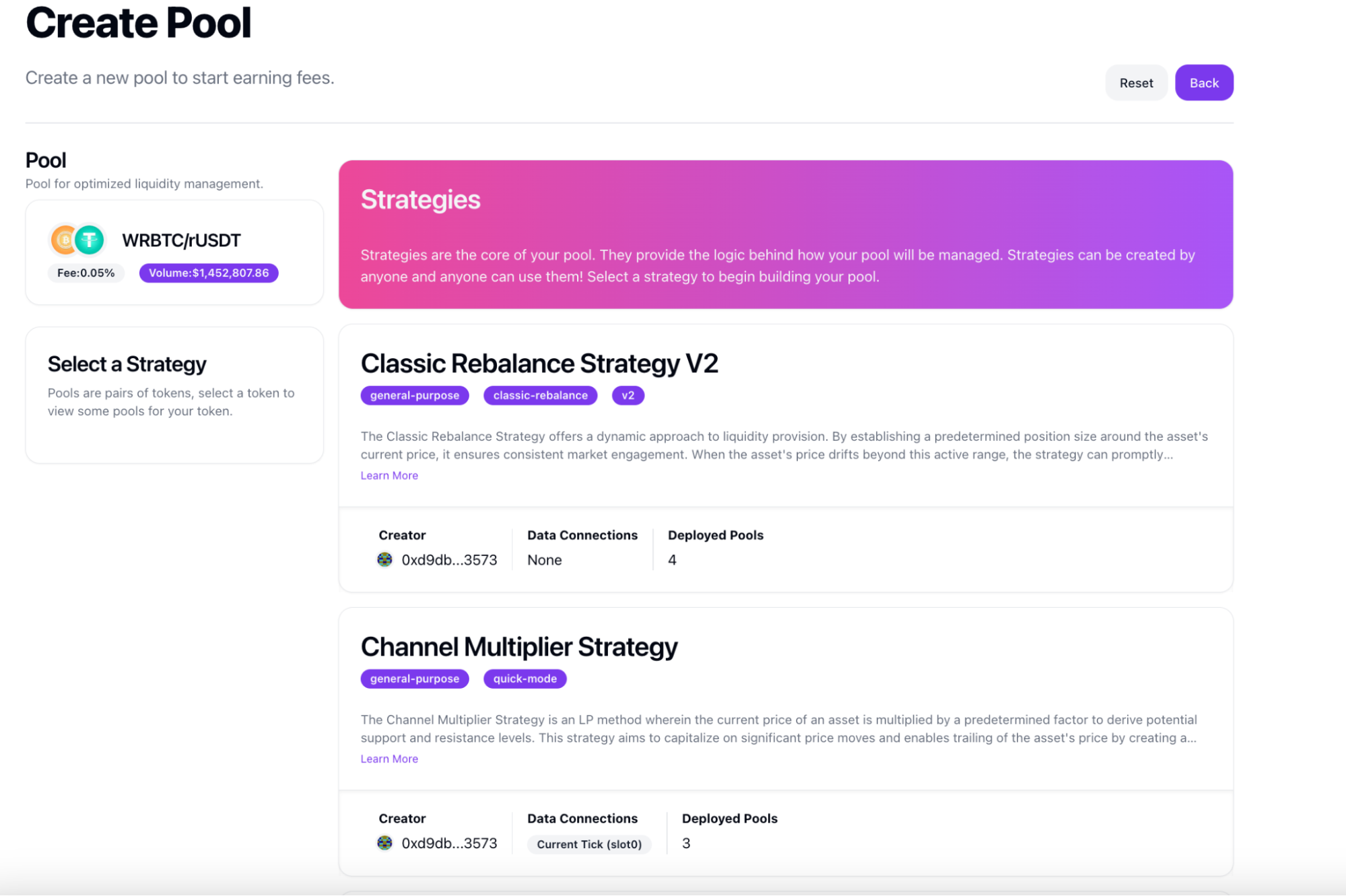Click general-purpose tag under Classic Rebalance
This screenshot has width=1346, height=896.
414,395
